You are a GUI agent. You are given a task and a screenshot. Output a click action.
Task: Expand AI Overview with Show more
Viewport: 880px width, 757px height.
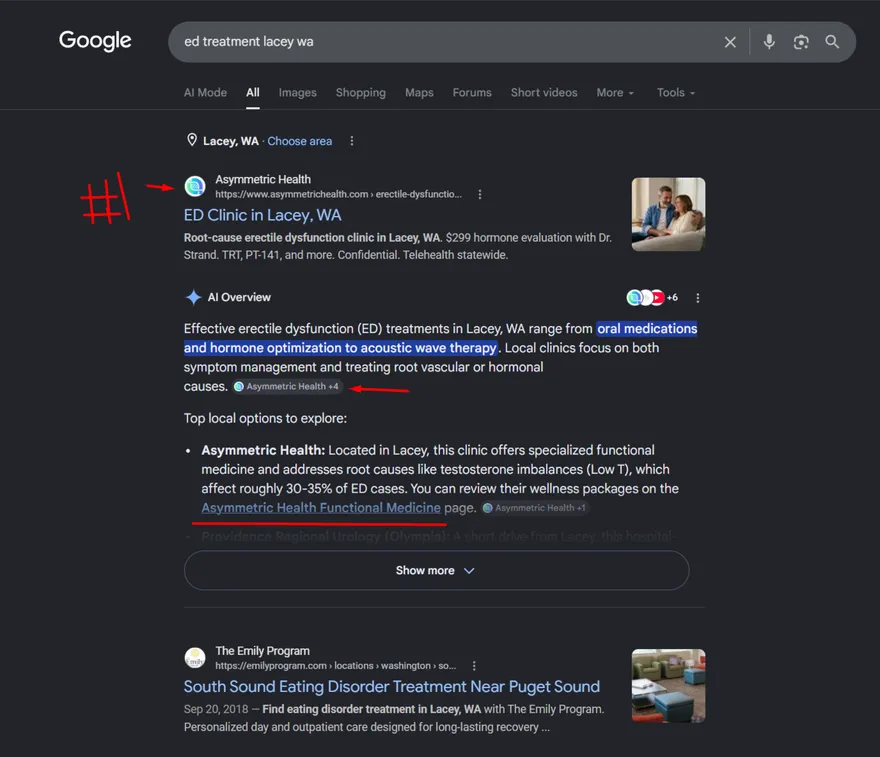pos(436,570)
